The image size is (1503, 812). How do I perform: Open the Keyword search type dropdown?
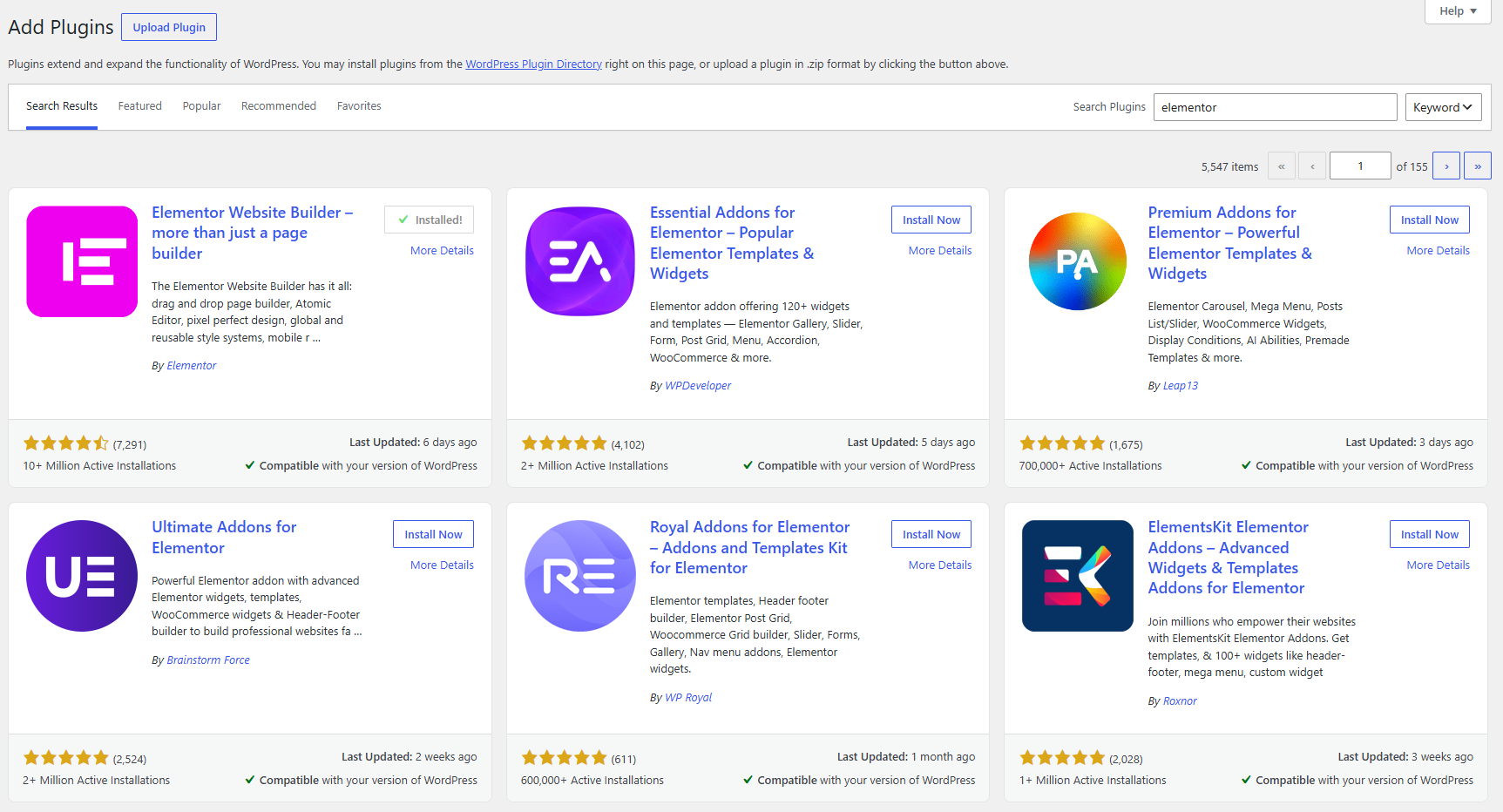[1444, 107]
